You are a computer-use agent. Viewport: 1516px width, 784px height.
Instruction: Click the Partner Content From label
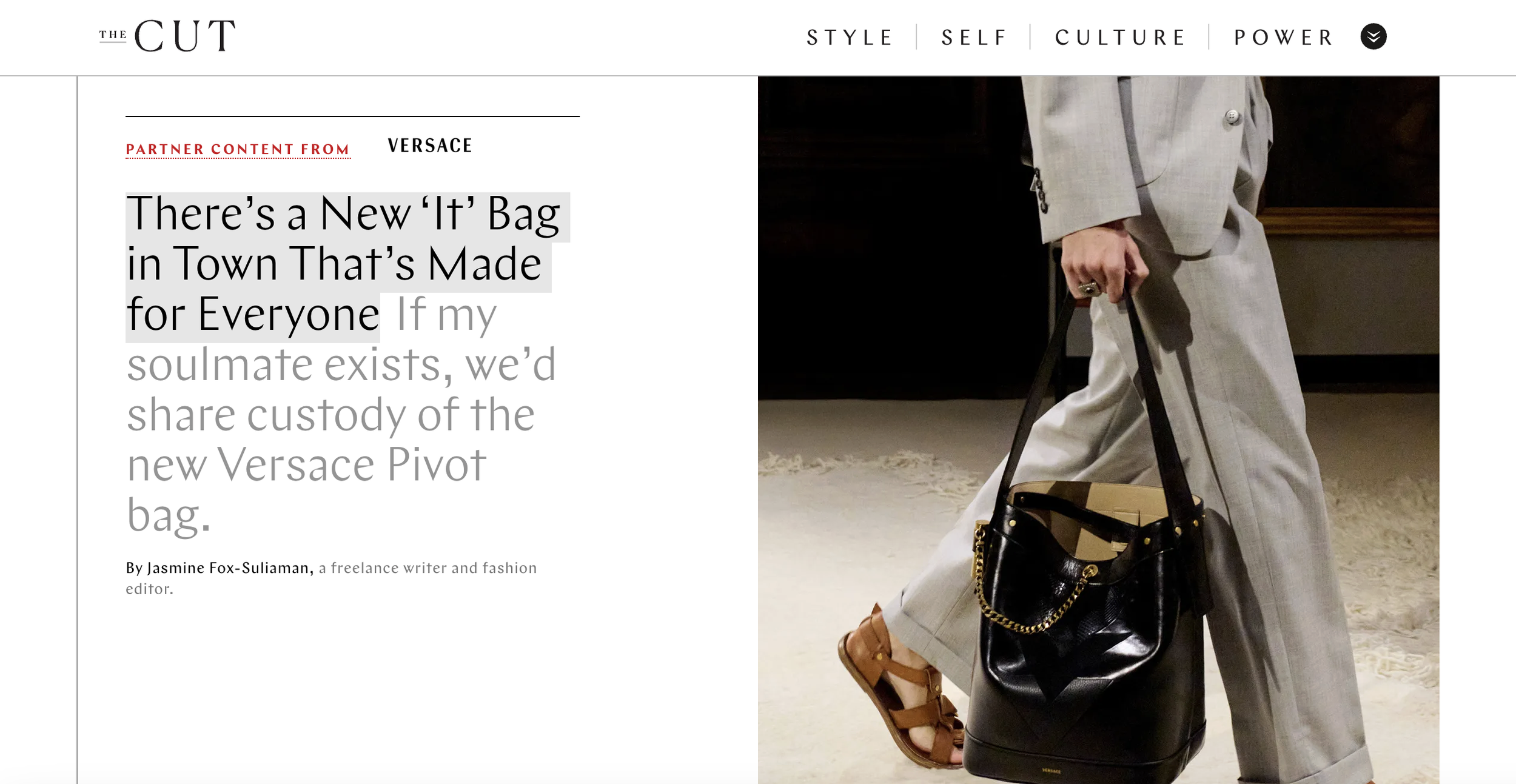pos(238,149)
